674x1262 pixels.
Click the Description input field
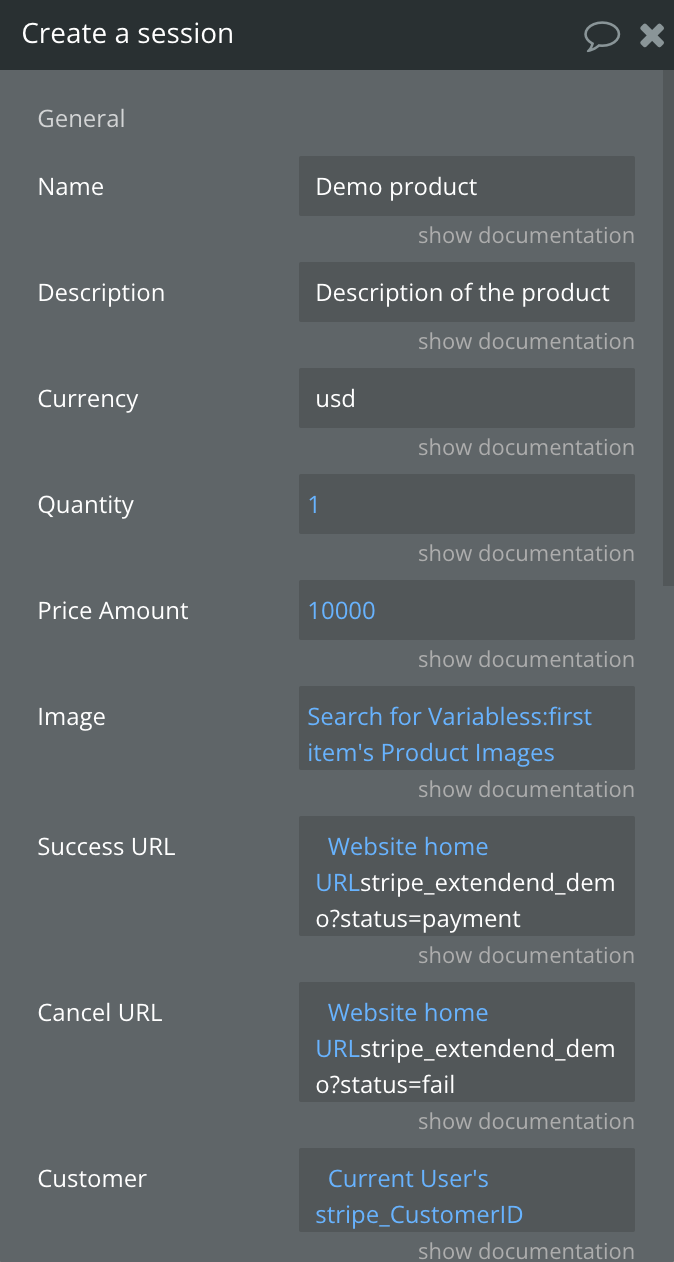point(467,292)
